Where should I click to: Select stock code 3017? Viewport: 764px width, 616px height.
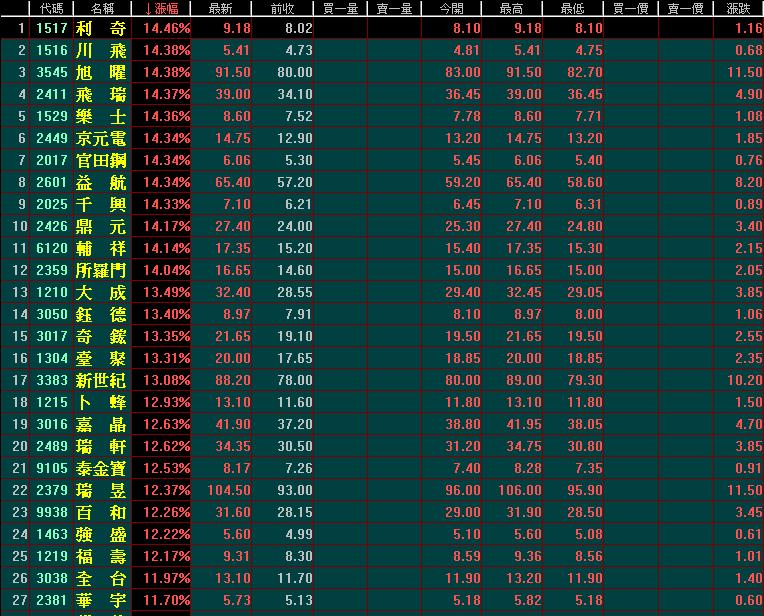tap(52, 336)
